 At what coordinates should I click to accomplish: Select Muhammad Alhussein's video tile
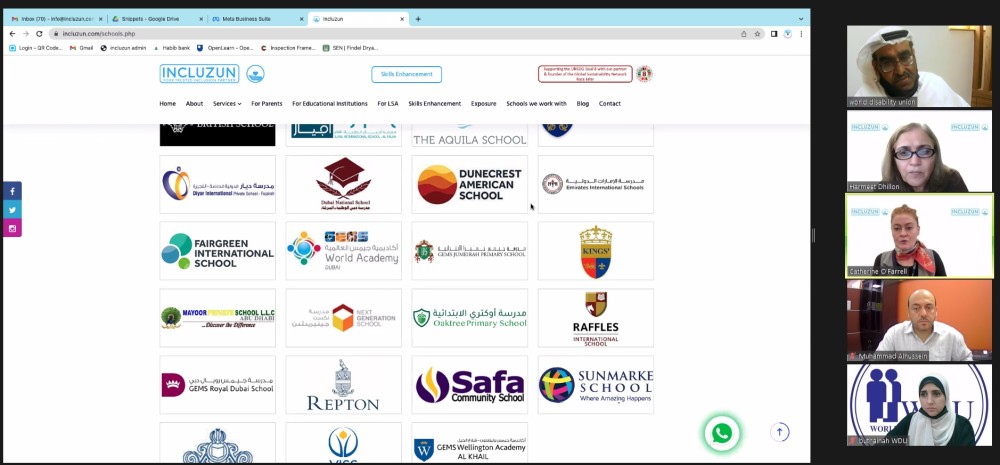coord(919,321)
